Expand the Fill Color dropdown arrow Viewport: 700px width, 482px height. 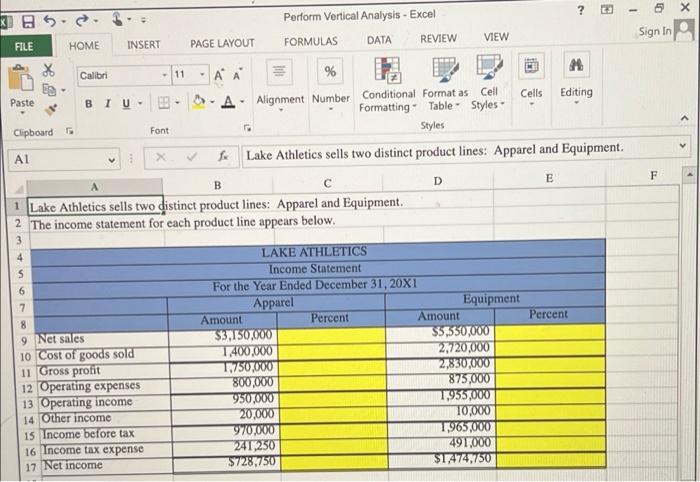(x=212, y=102)
